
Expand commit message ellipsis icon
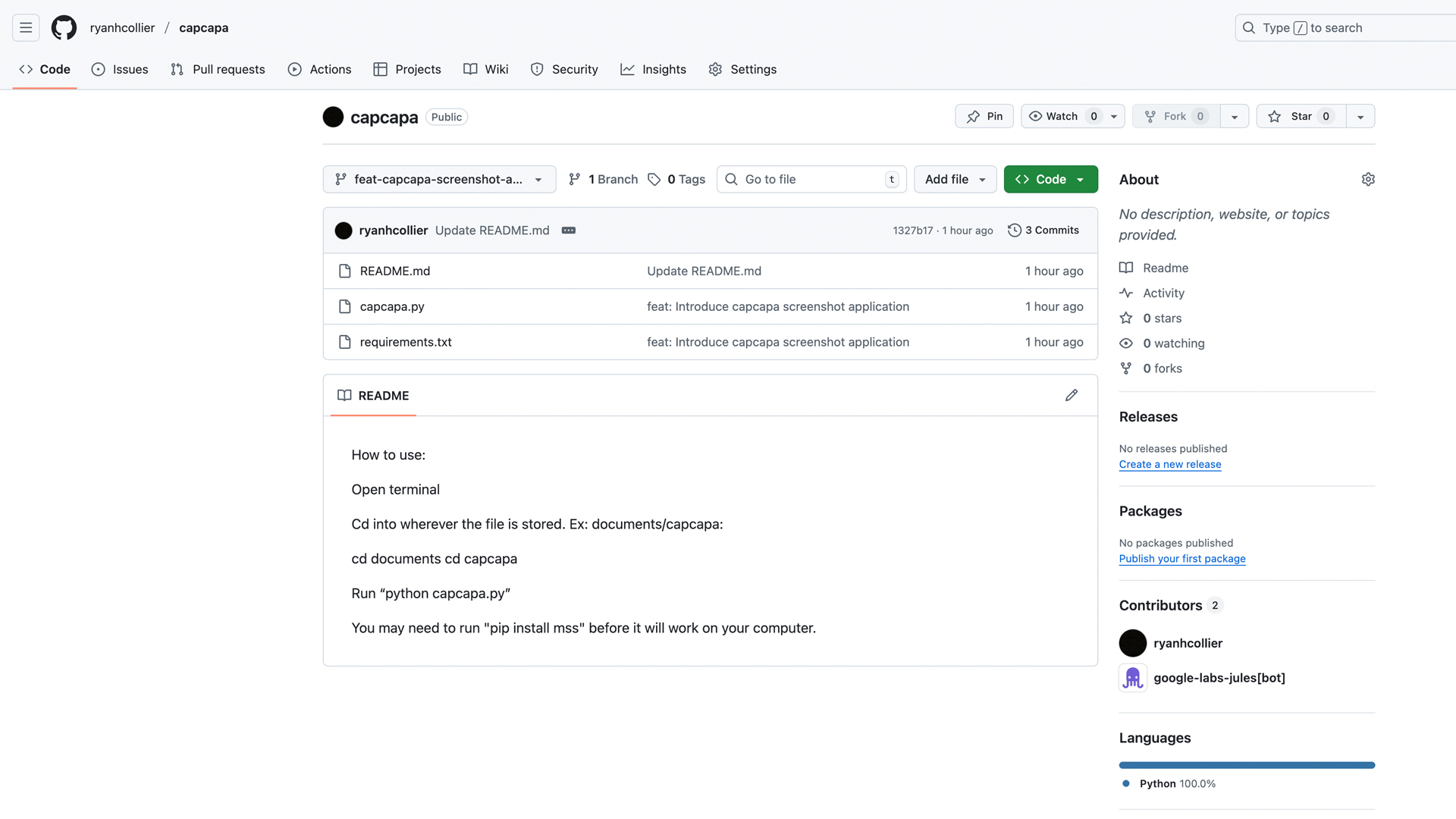point(568,231)
